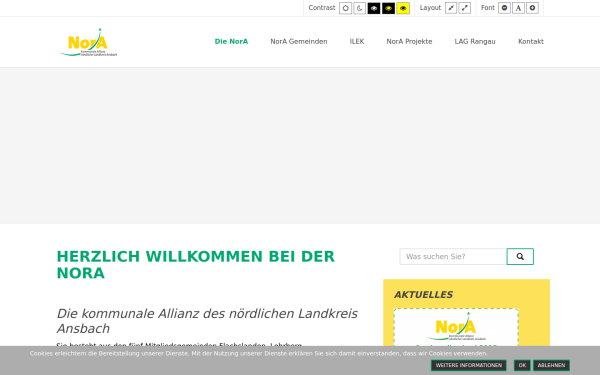This screenshot has width=600, height=375.
Task: Click heading Herzlich Willkommen bei der NorA
Action: click(x=196, y=265)
